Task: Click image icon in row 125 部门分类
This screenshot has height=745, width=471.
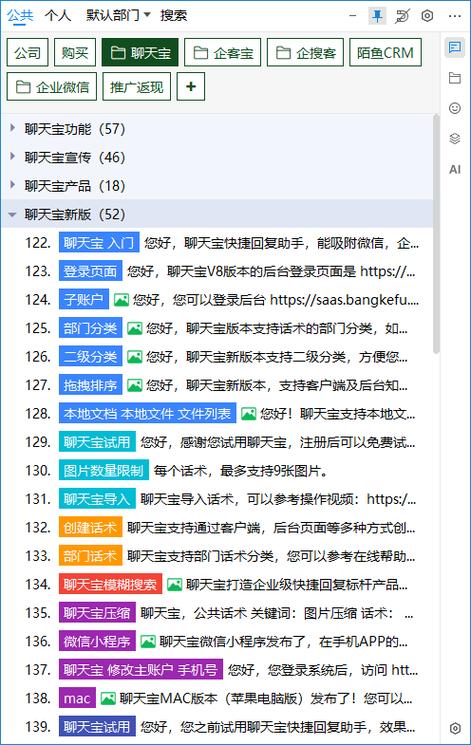Action: click(135, 329)
